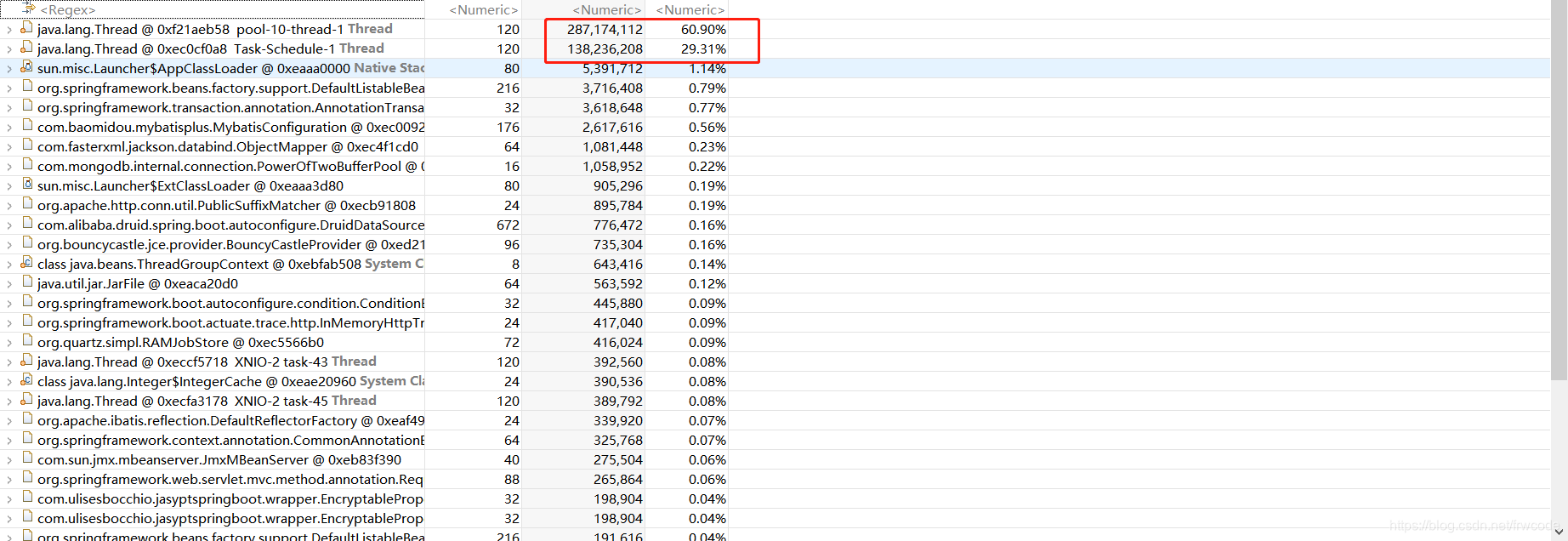This screenshot has height=541, width=1568.
Task: Click the retained heap value 5,391,712
Action: point(612,69)
